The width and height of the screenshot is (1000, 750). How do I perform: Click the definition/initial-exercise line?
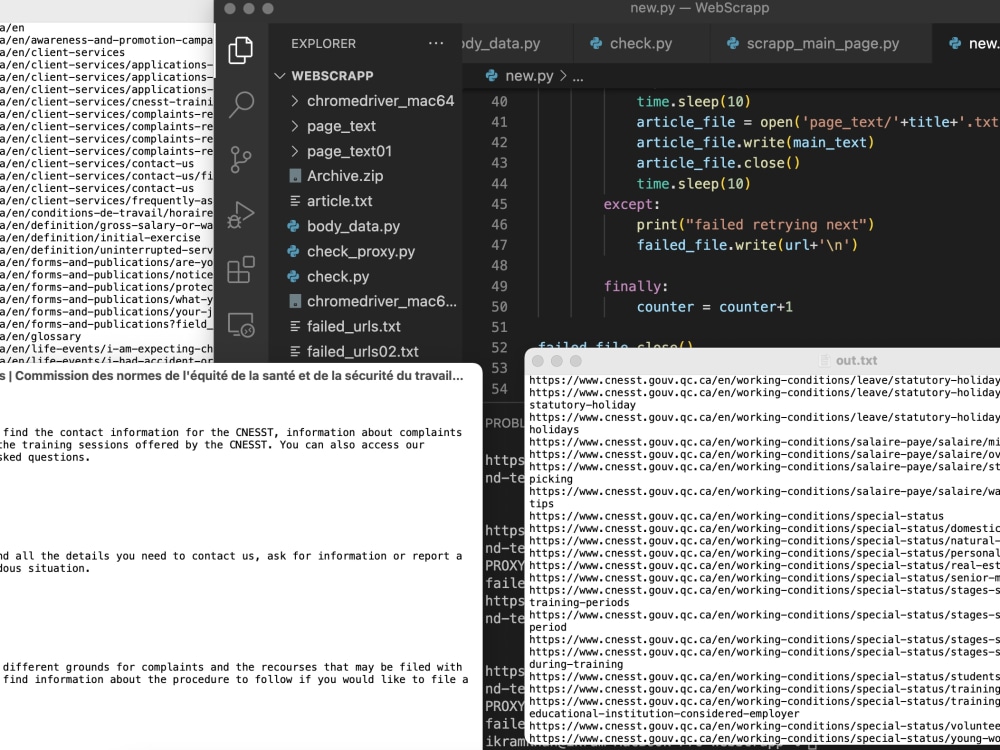click(100, 238)
